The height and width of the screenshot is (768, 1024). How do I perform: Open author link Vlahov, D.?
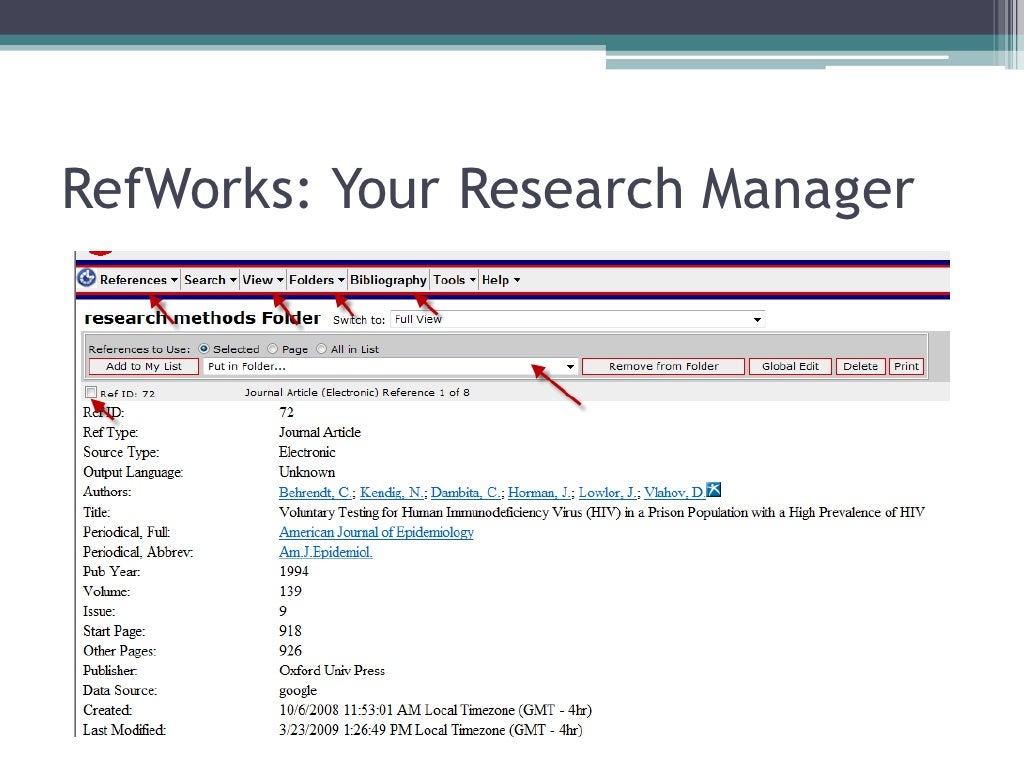click(674, 492)
